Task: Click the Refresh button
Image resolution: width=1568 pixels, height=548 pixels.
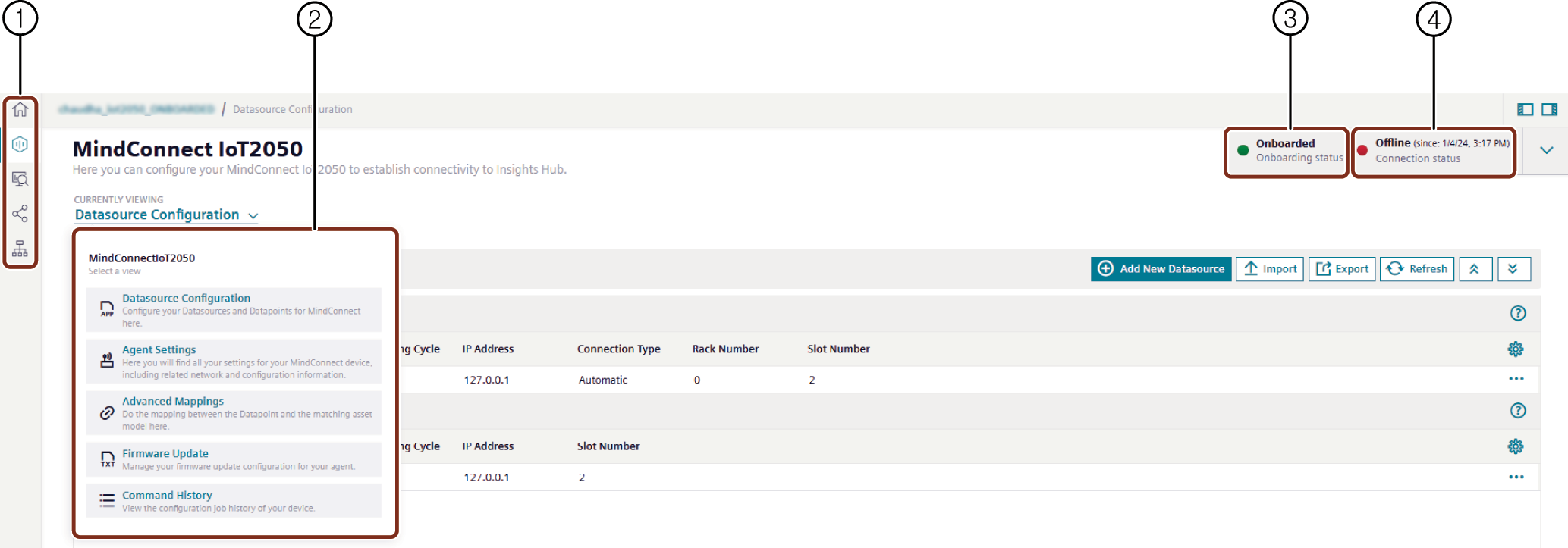Action: (x=1417, y=269)
